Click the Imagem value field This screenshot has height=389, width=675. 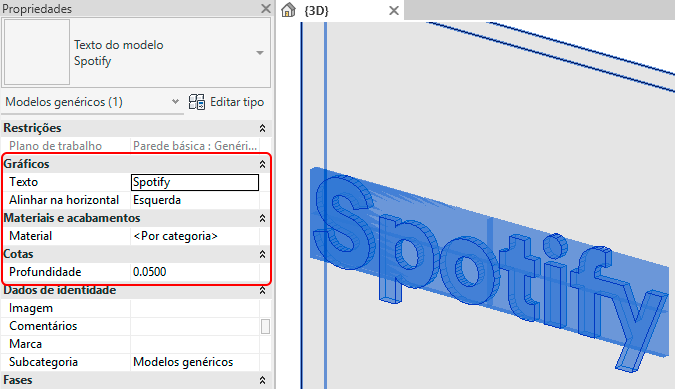(195, 308)
